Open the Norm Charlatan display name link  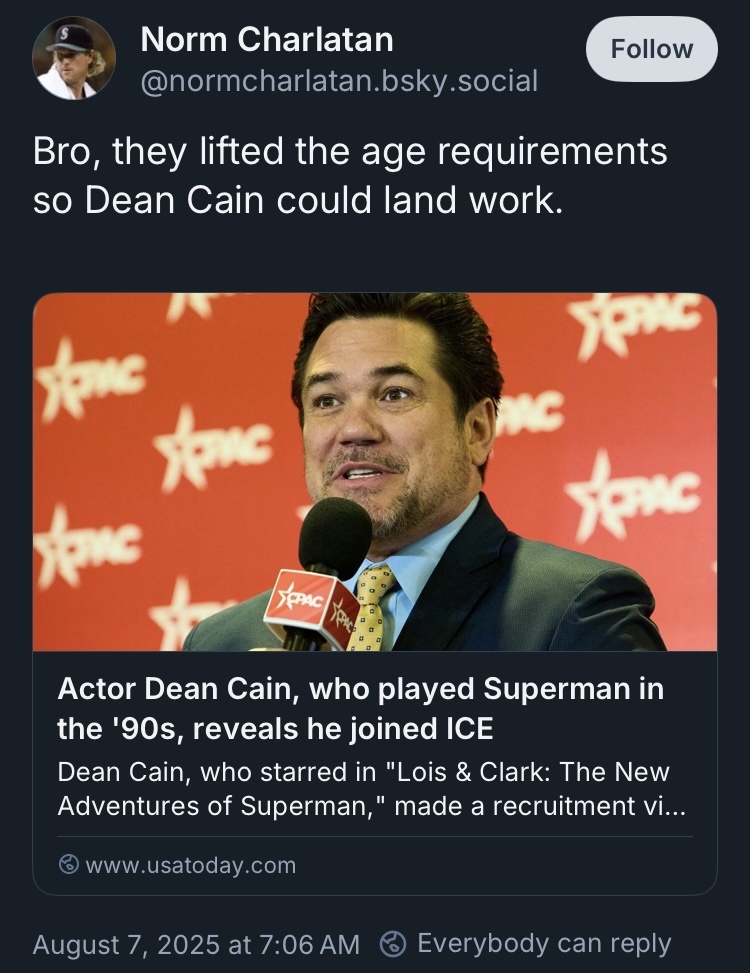pyautogui.click(x=267, y=40)
